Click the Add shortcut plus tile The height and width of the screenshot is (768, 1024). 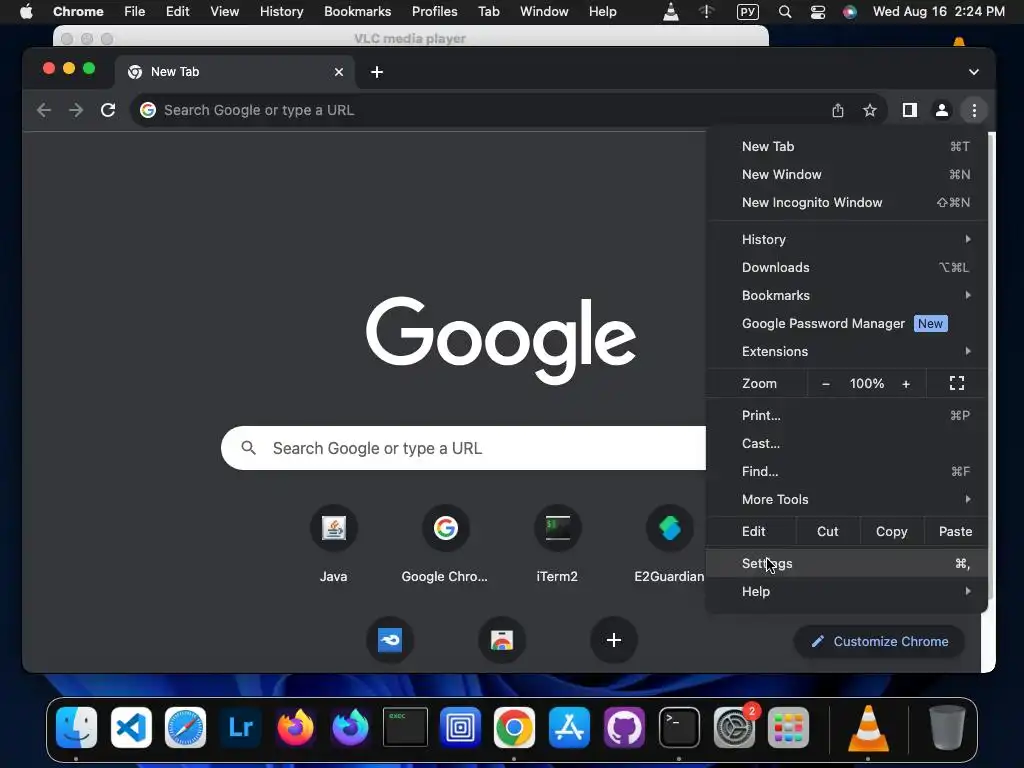(x=613, y=640)
